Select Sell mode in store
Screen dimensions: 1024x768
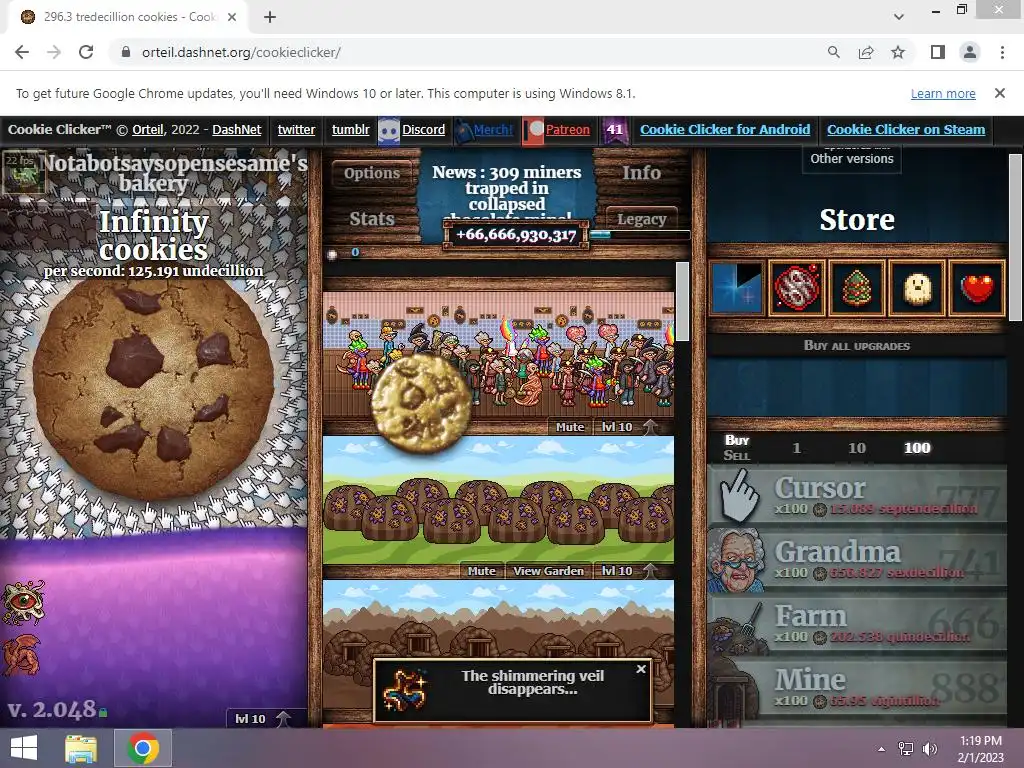pos(737,455)
